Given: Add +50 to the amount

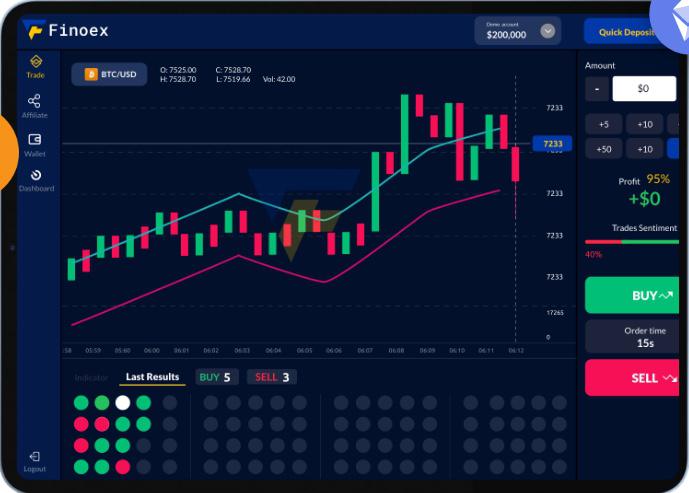Looking at the screenshot, I should point(604,149).
